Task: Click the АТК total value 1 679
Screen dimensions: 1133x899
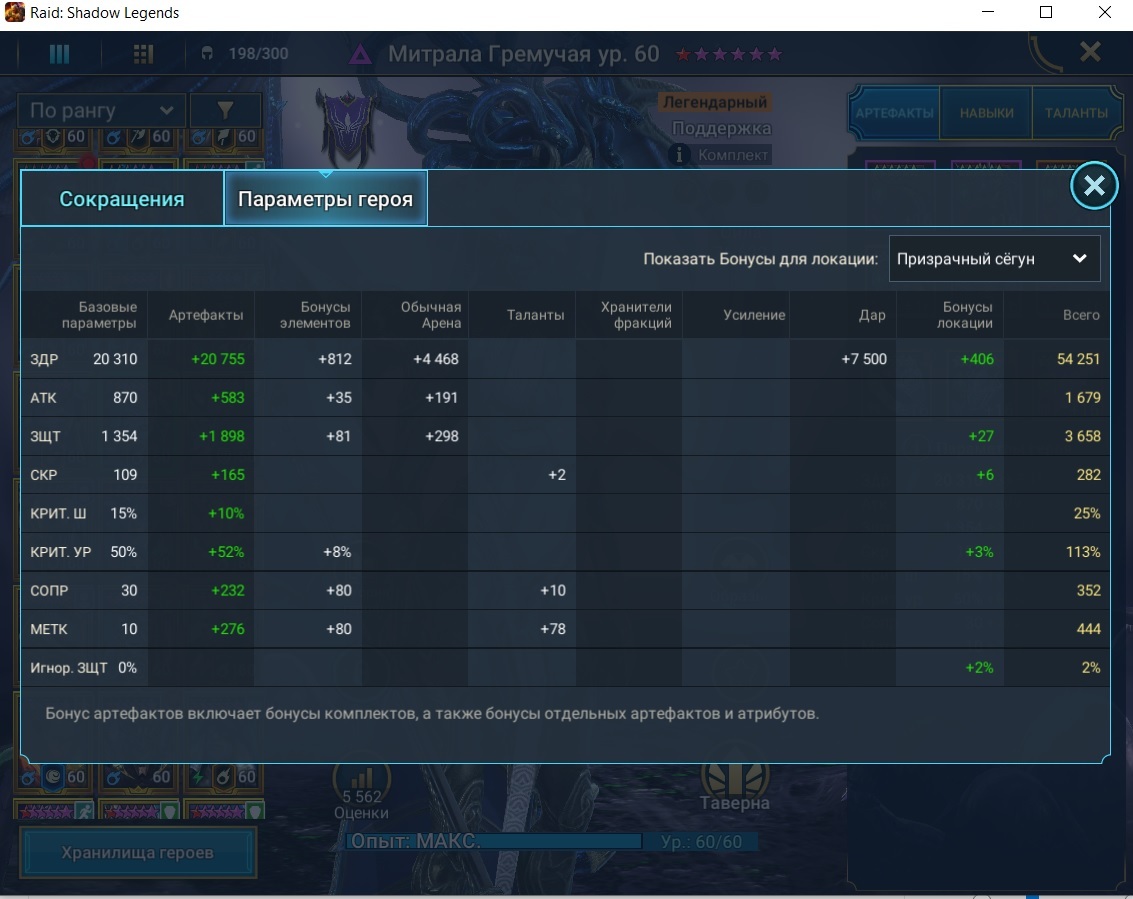Action: coord(1082,397)
